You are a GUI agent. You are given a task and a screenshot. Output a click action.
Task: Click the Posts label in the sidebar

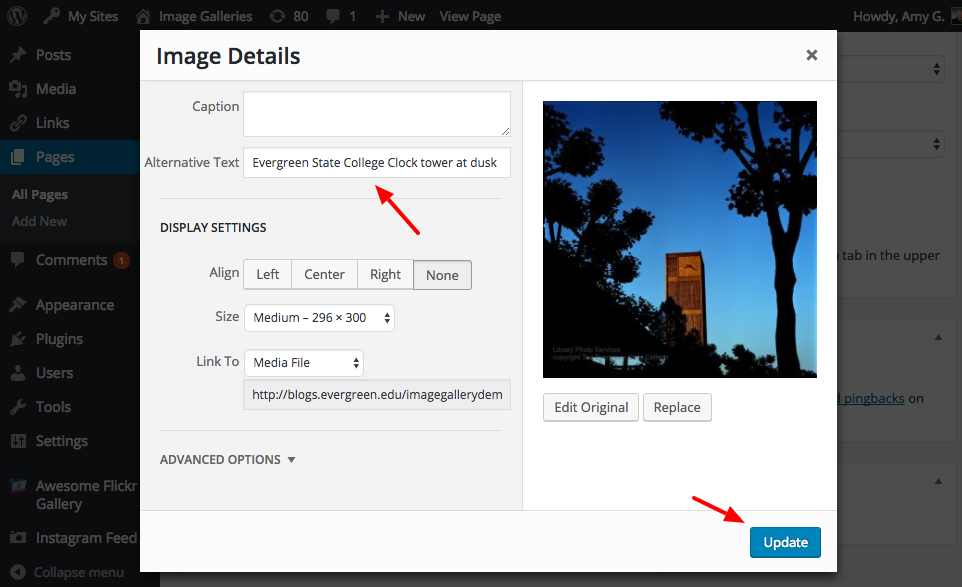pos(53,55)
